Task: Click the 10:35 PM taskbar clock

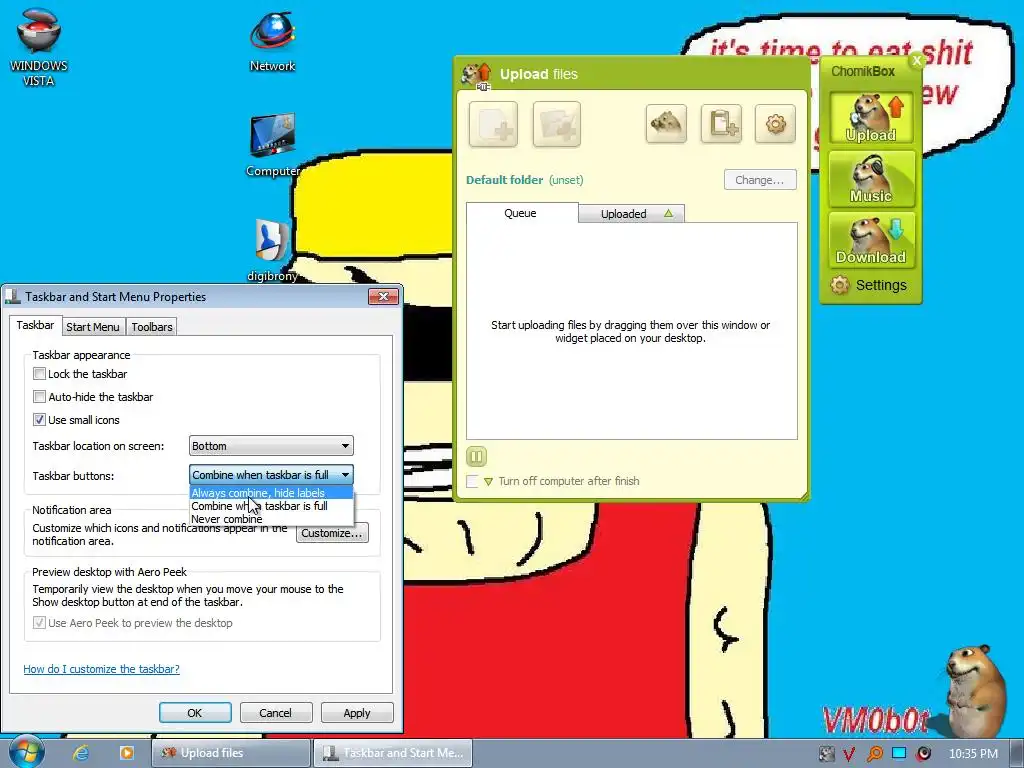Action: (973, 754)
